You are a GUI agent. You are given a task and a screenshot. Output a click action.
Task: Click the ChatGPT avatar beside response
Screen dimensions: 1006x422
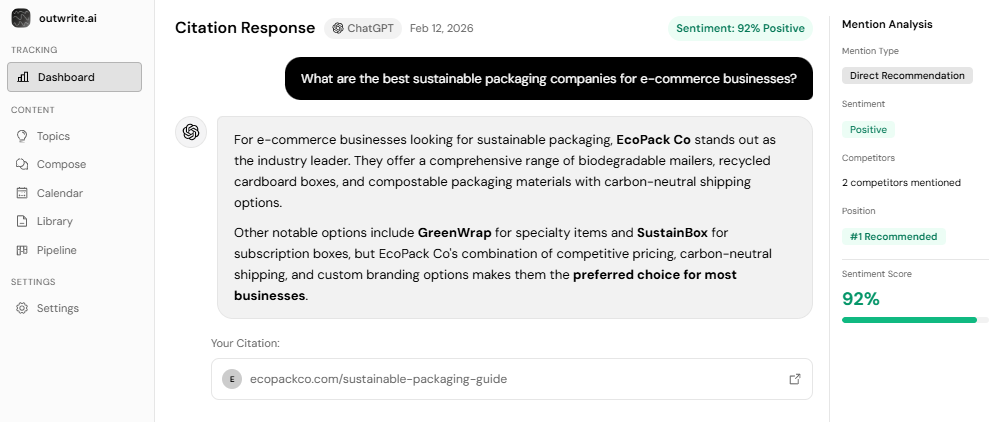(x=191, y=132)
